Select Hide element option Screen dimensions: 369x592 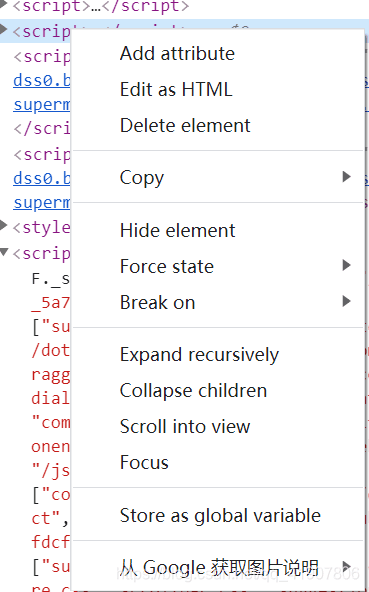pyautogui.click(x=217, y=230)
